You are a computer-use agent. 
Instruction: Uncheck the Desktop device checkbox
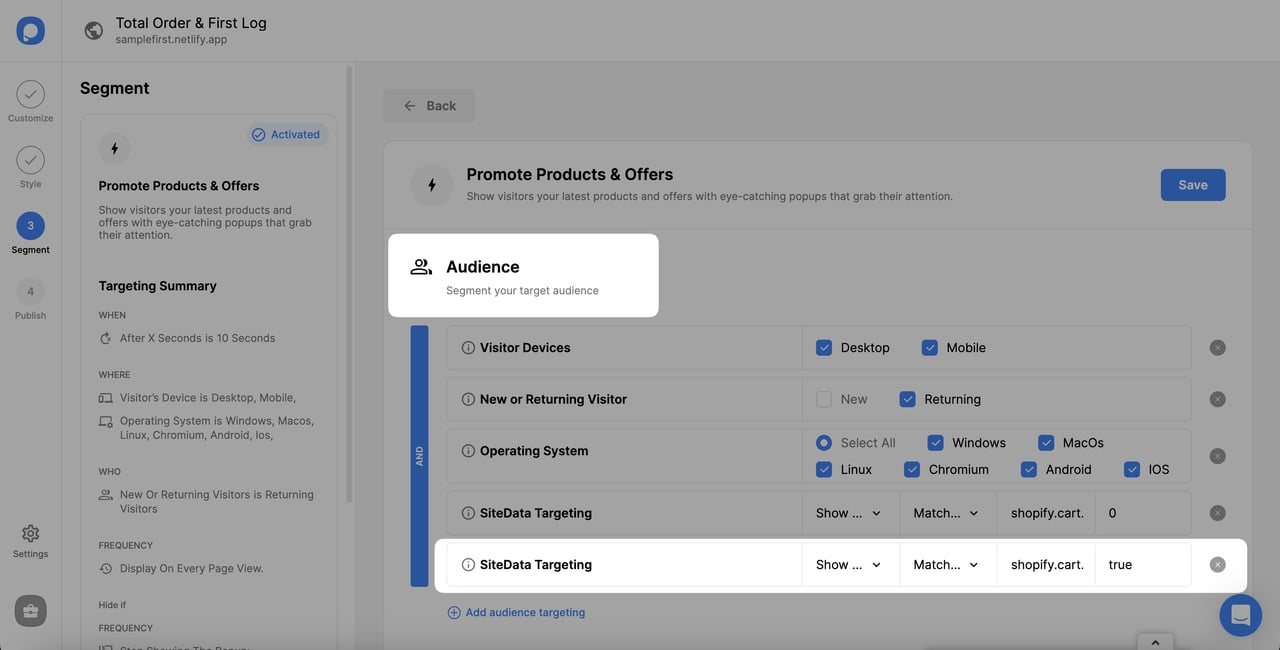pyautogui.click(x=824, y=348)
